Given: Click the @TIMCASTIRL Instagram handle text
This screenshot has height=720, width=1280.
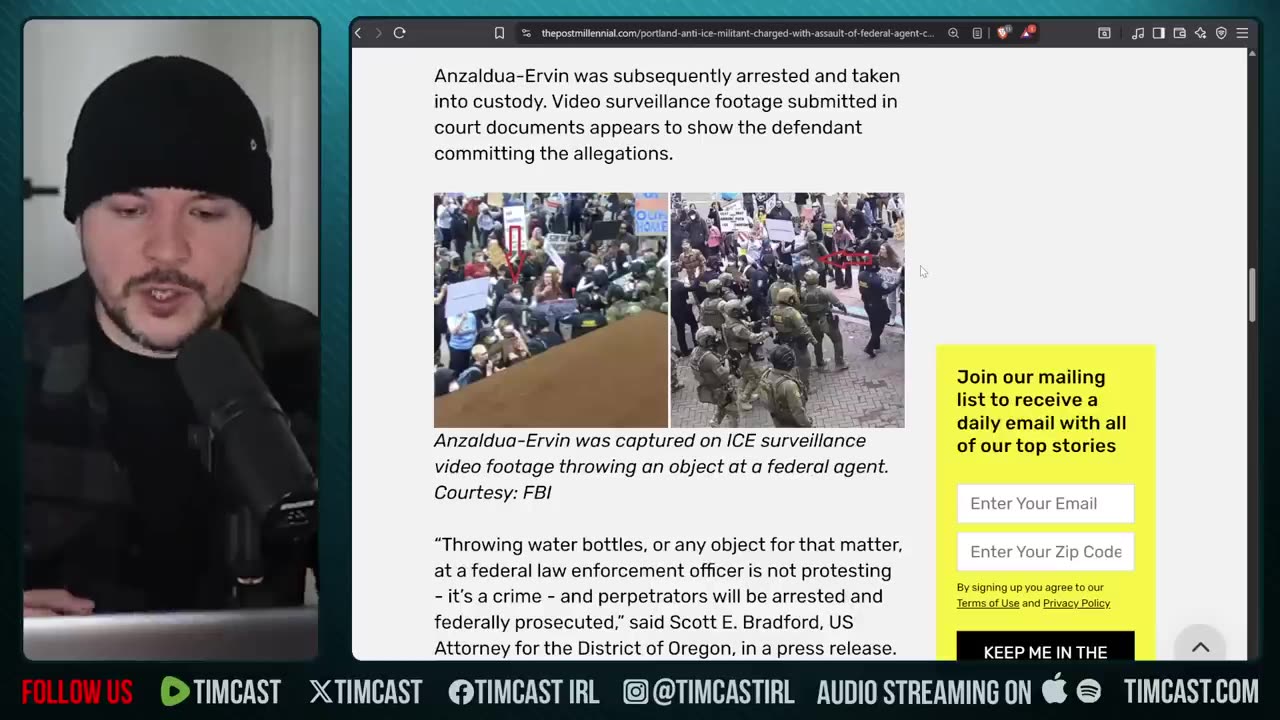Looking at the screenshot, I should [x=723, y=691].
